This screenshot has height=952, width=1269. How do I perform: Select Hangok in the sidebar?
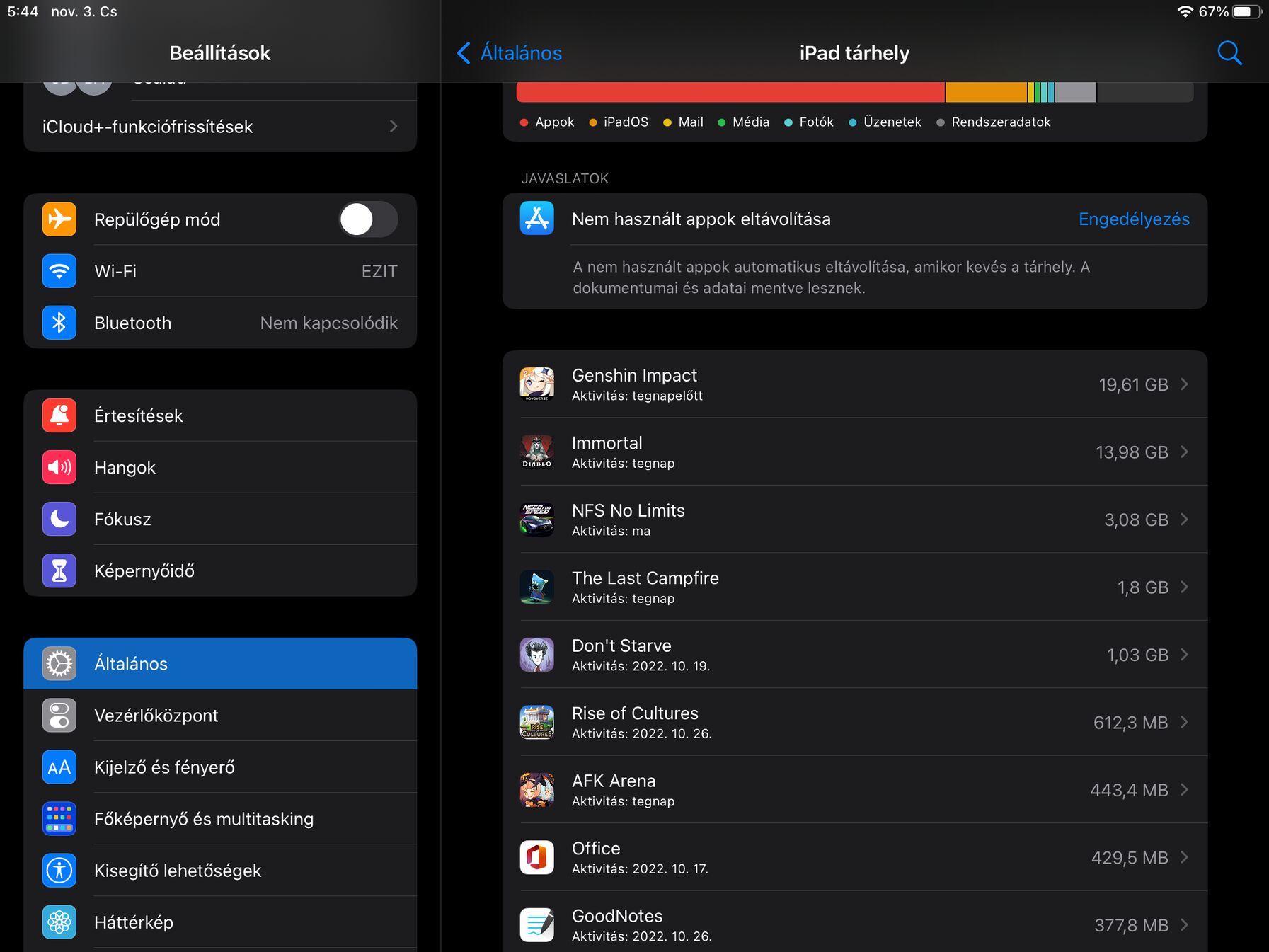220,467
